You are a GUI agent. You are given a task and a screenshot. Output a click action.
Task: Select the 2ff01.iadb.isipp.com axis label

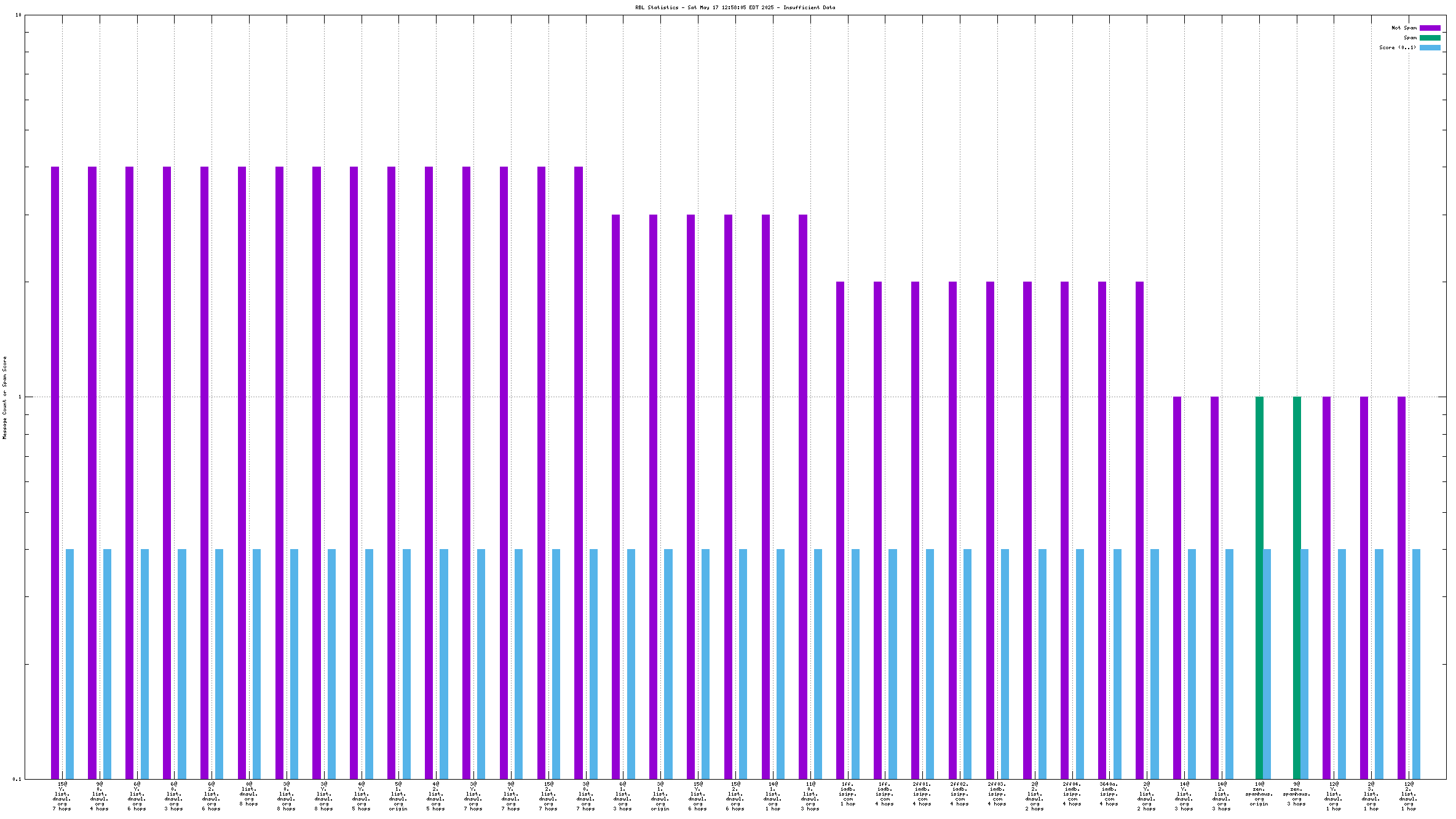pos(922,794)
